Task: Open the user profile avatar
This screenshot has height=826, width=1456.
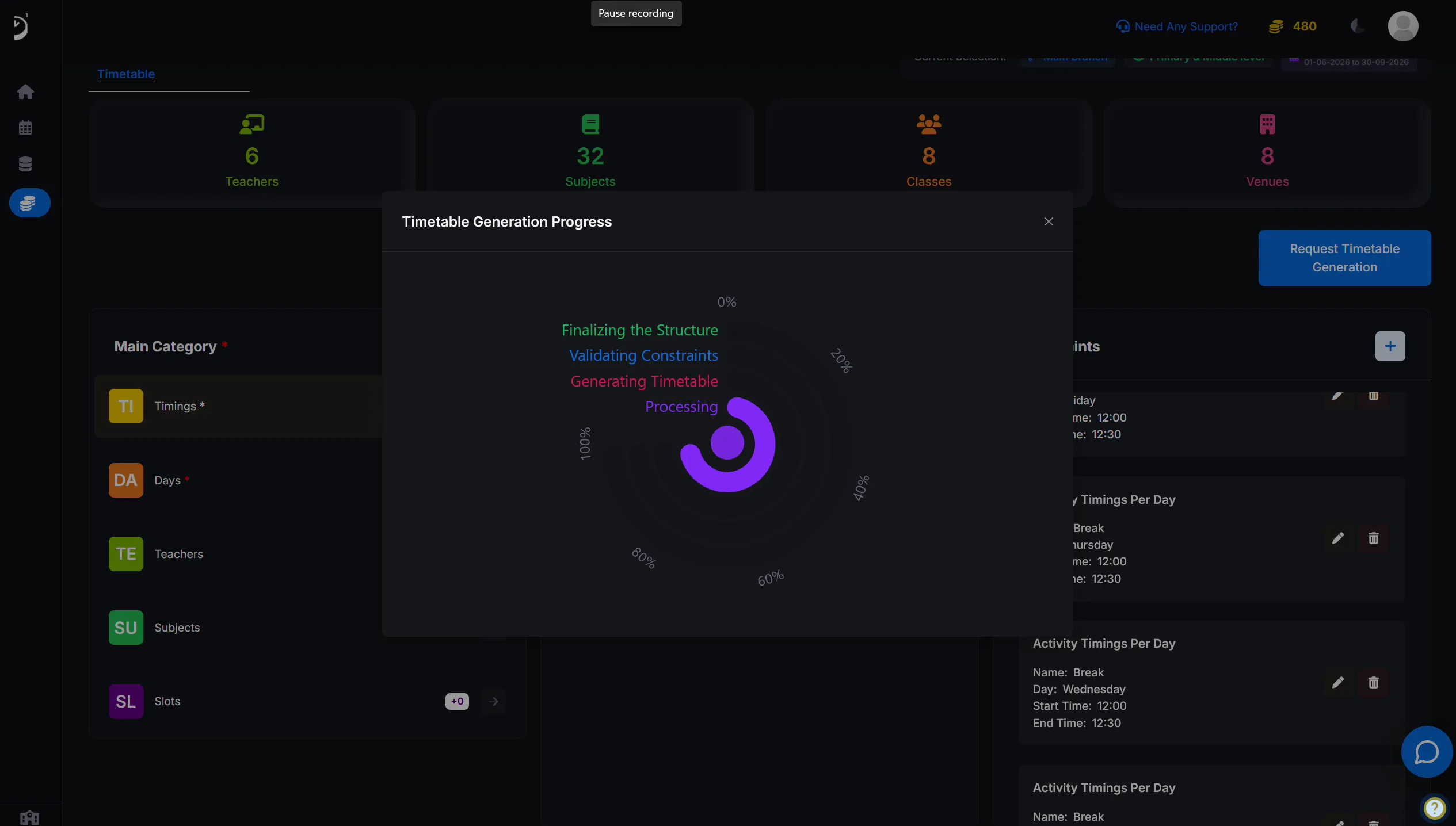Action: (x=1403, y=26)
